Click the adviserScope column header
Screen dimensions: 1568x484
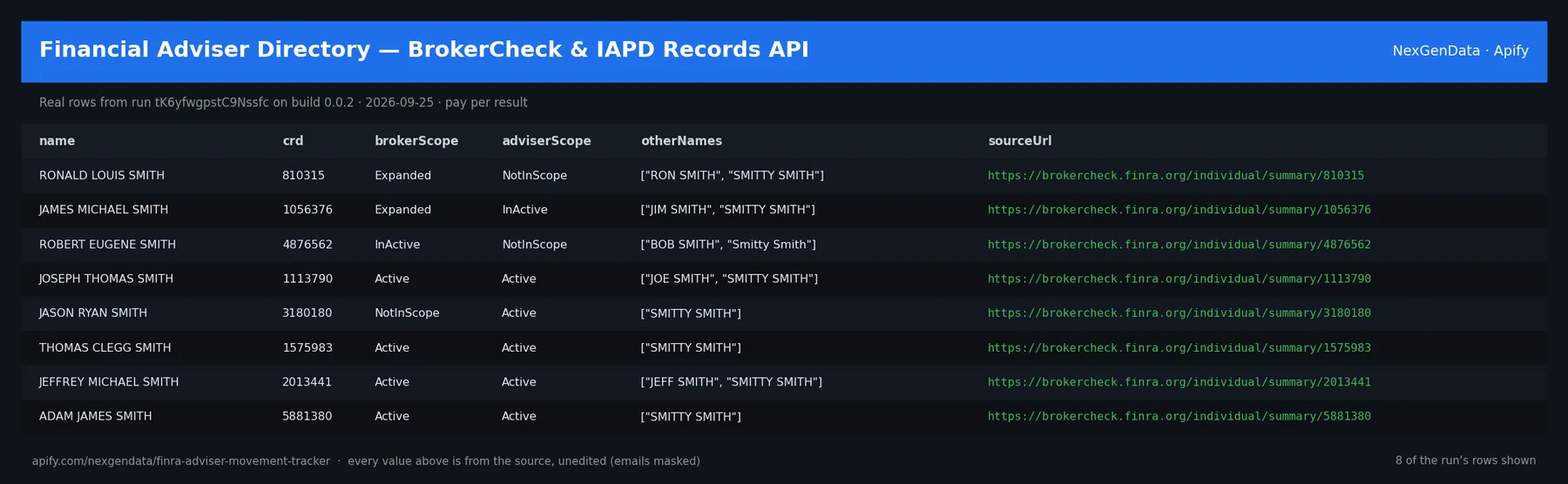tap(546, 141)
